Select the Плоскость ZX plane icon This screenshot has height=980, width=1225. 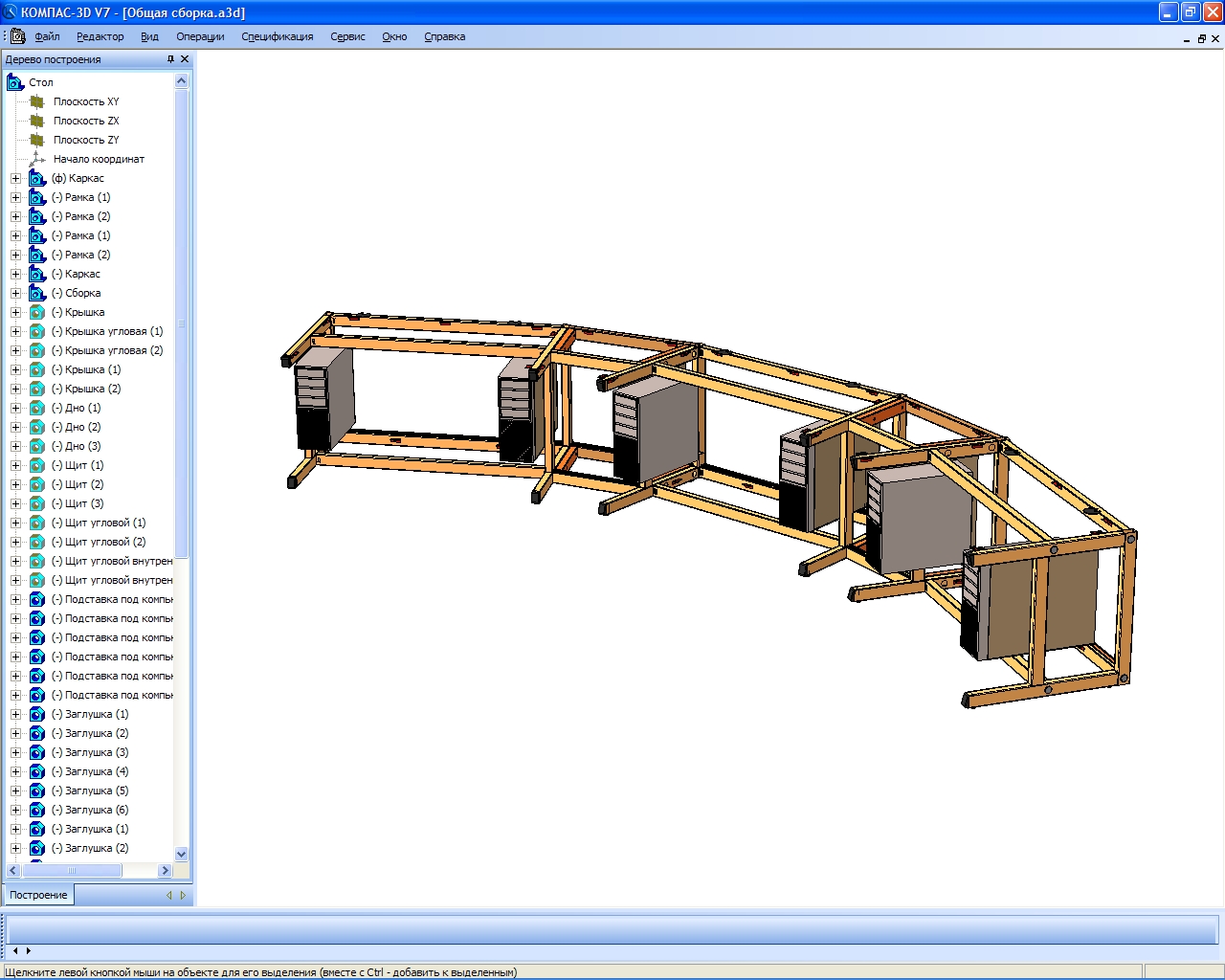pos(37,121)
